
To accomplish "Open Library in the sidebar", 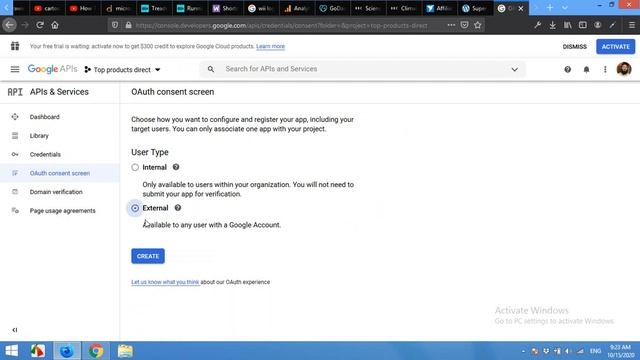I will [x=39, y=136].
